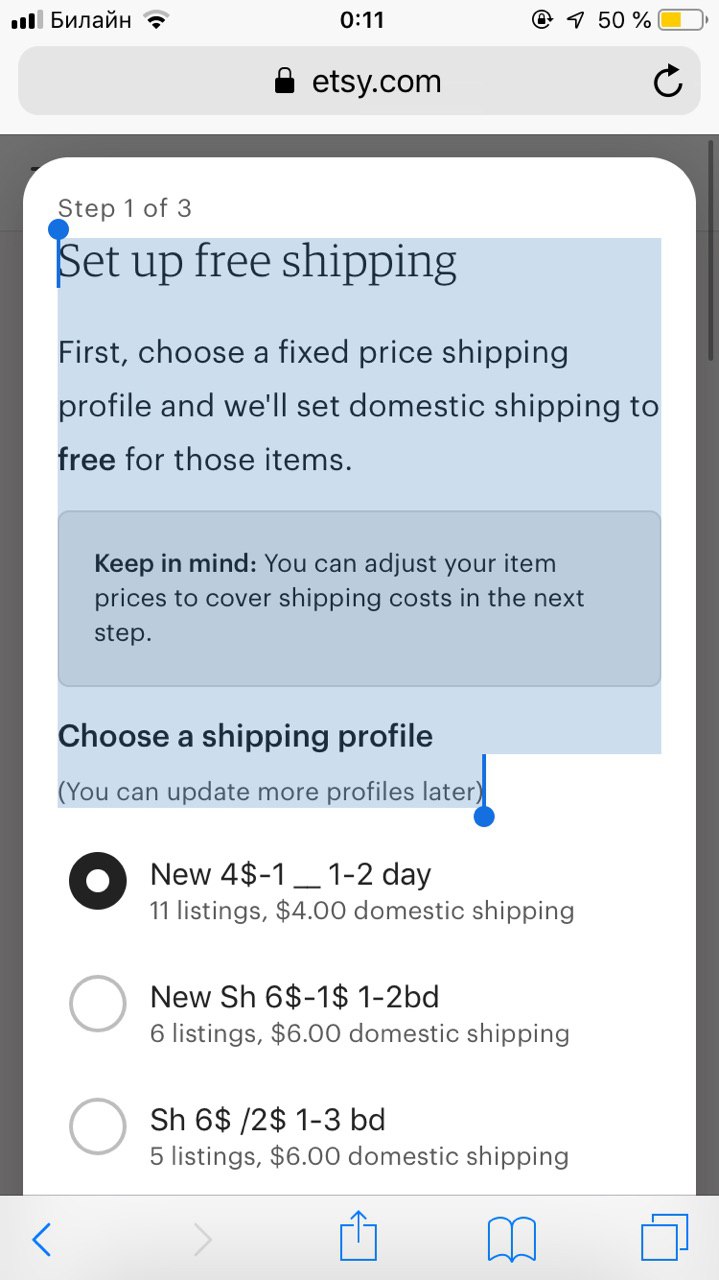The height and width of the screenshot is (1280, 719).
Task: Tap the '11 listings, $4.00 domestic shipping' text
Action: pos(362,911)
